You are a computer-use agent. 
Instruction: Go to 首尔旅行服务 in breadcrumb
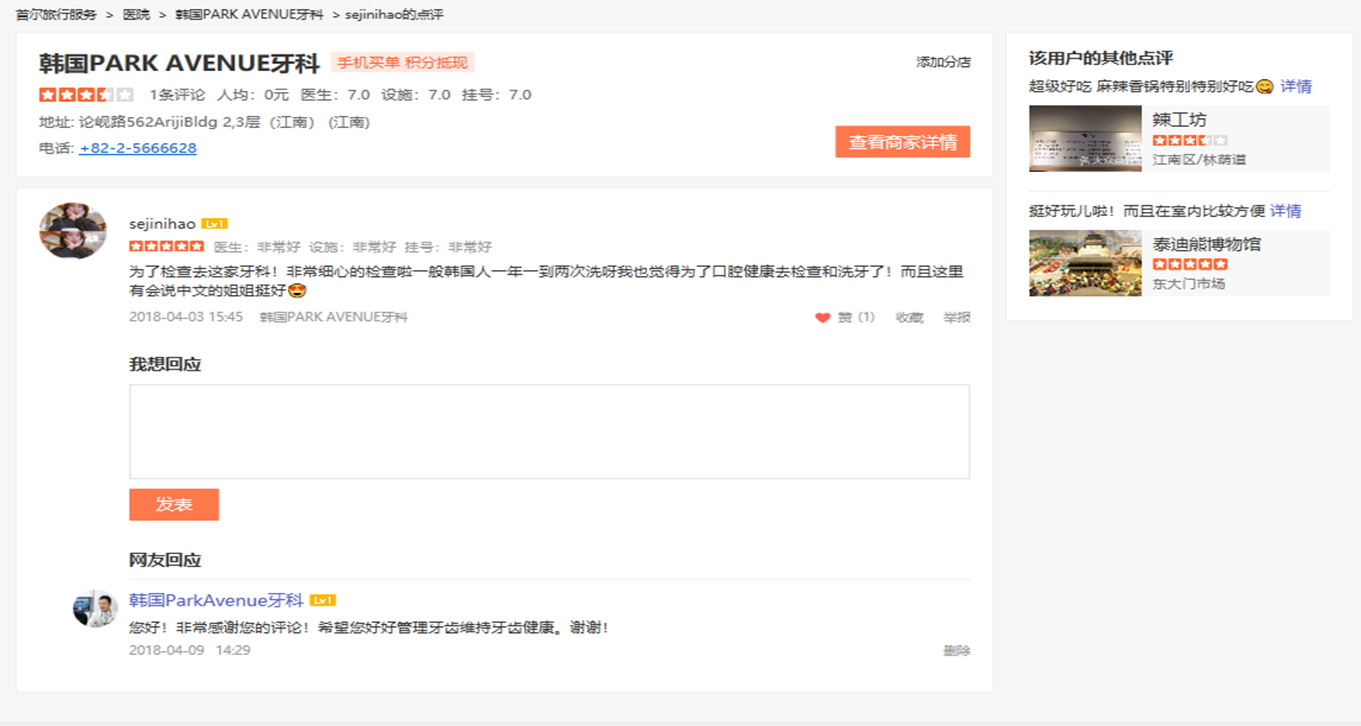pyautogui.click(x=57, y=15)
